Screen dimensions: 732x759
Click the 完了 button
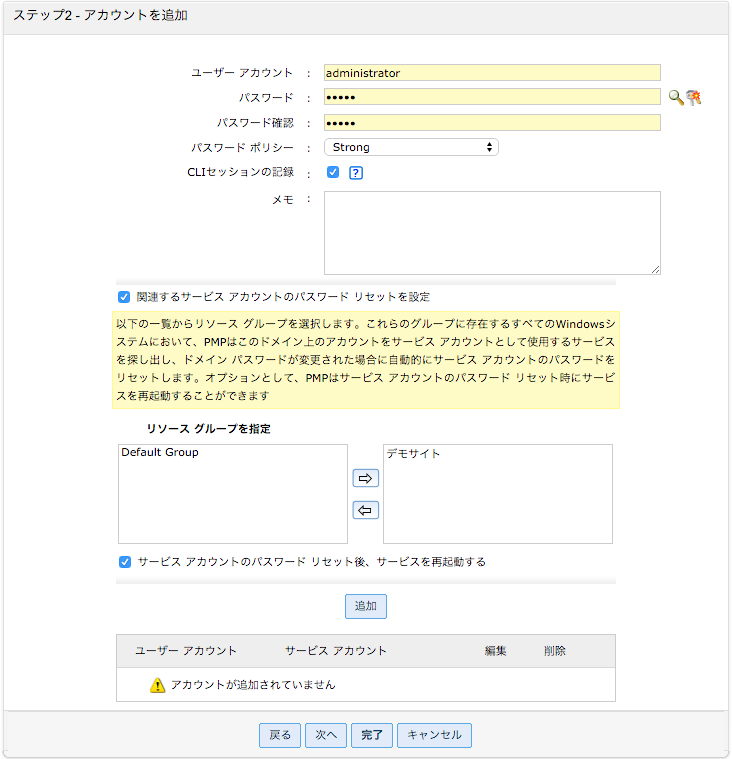372,735
